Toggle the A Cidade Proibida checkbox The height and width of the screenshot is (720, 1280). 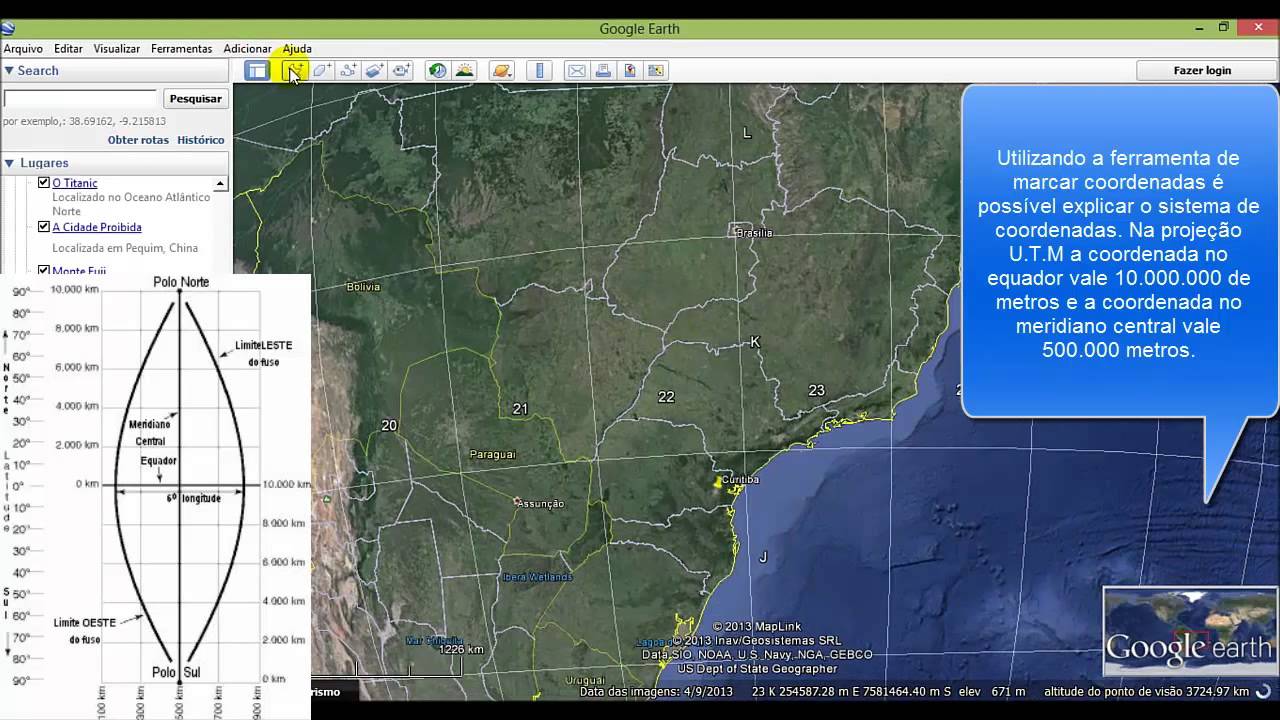(44, 227)
